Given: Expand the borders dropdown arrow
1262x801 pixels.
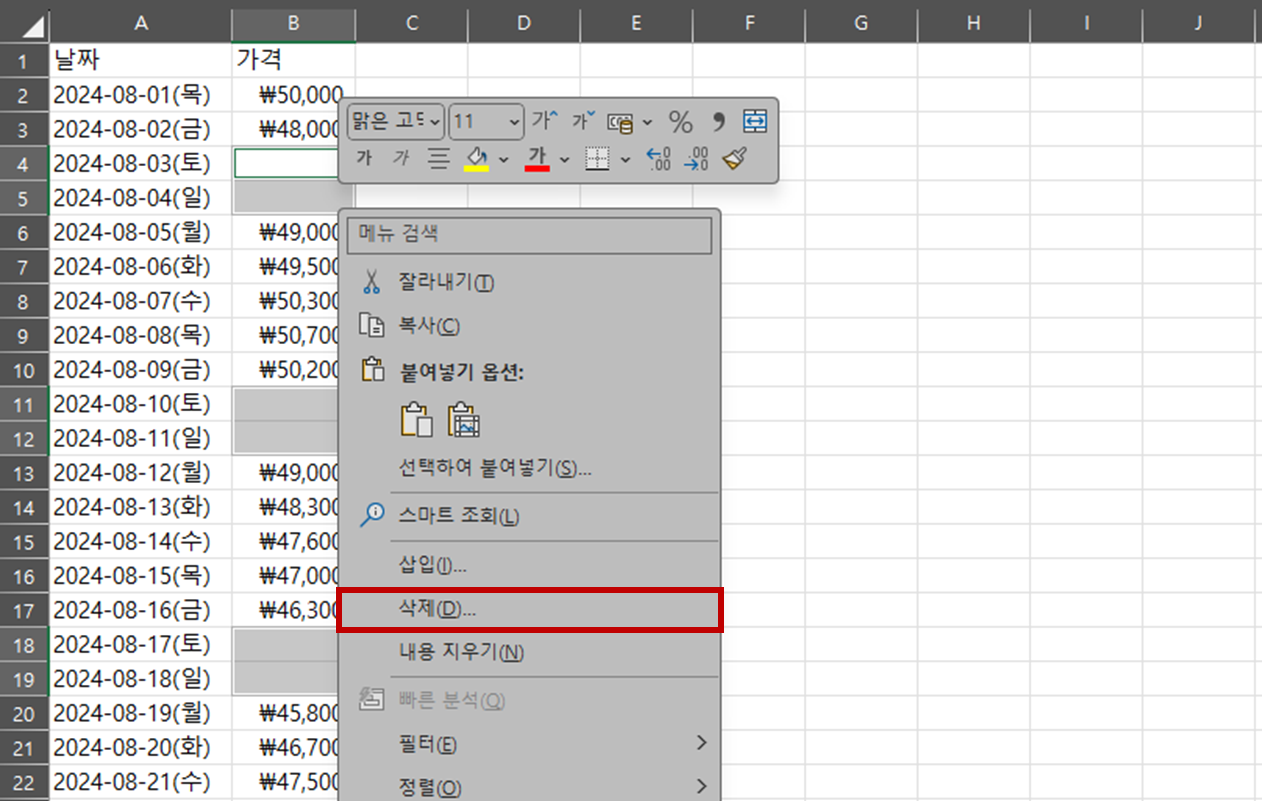Looking at the screenshot, I should pos(627,159).
